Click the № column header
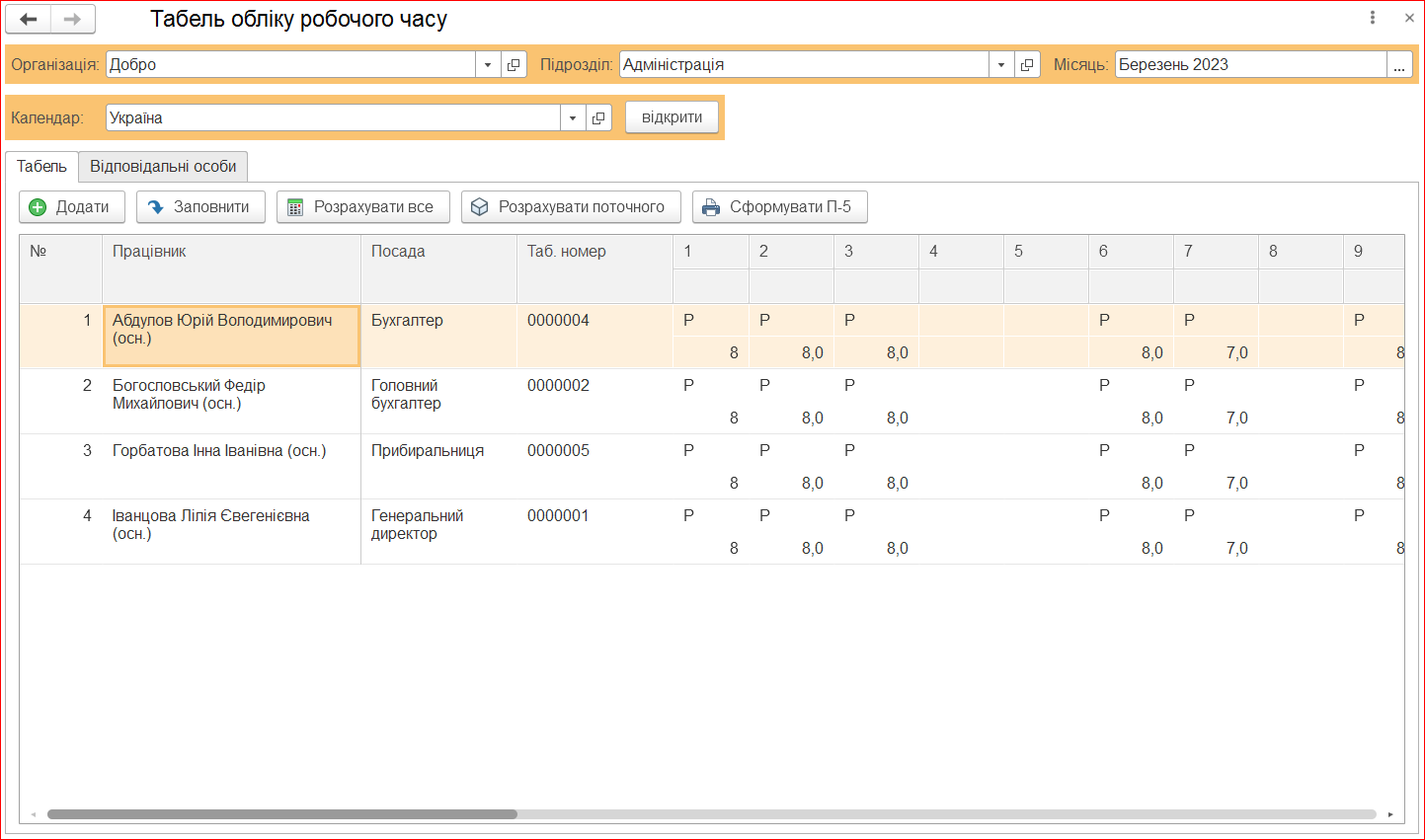 (60, 268)
